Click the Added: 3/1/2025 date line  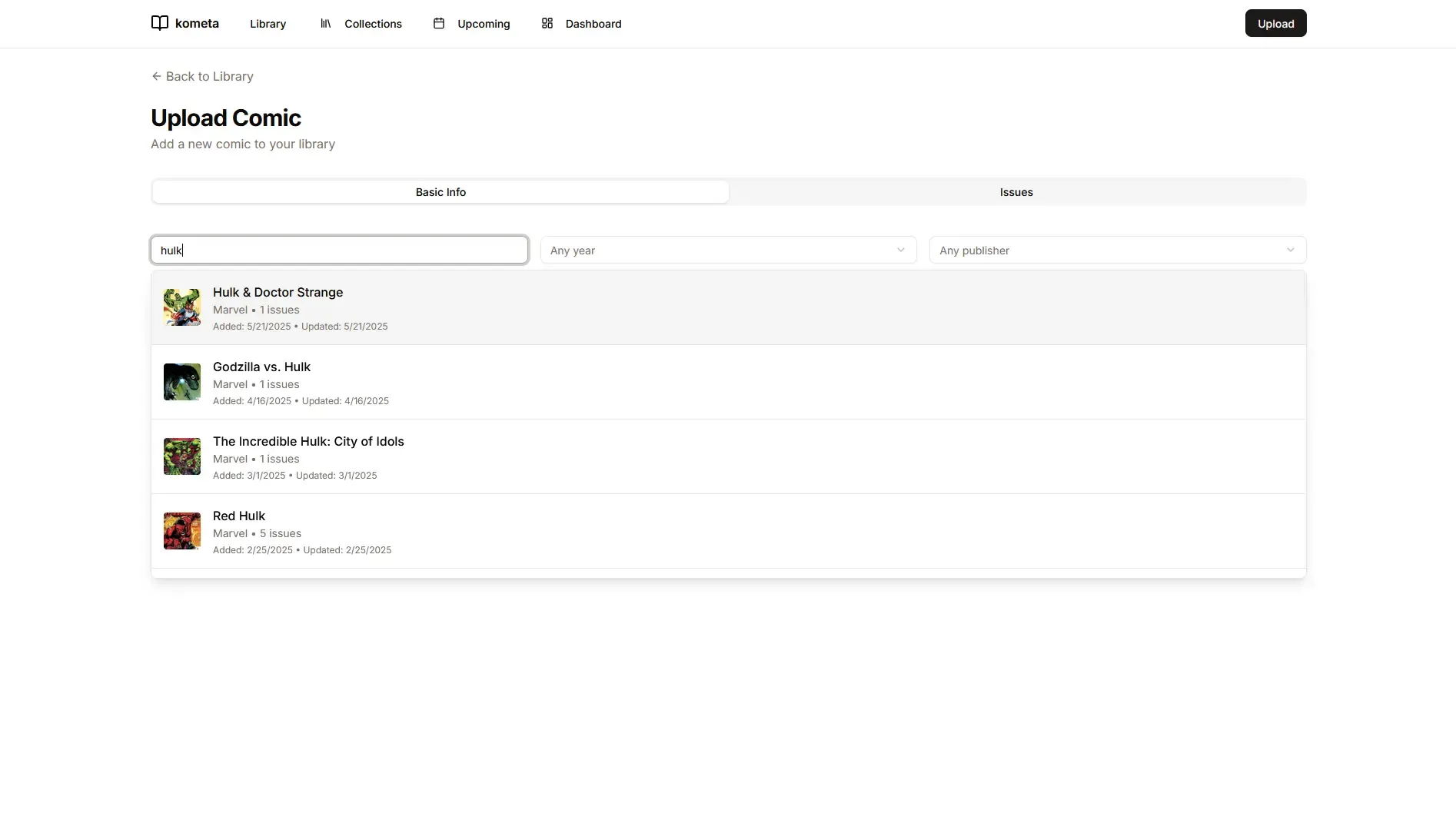click(295, 476)
